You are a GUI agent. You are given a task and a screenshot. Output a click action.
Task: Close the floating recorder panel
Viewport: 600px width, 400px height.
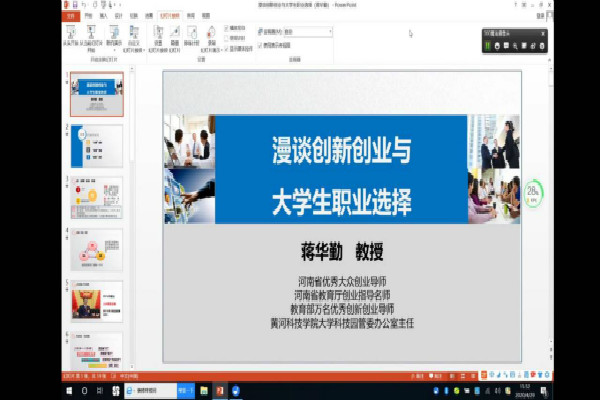[x=543, y=34]
